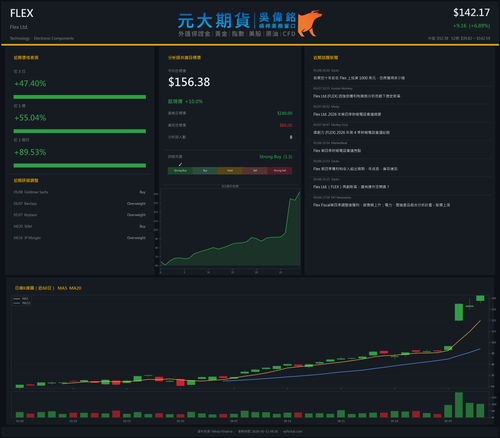
Task: Click the +89.53% performance value
Action: pos(30,152)
